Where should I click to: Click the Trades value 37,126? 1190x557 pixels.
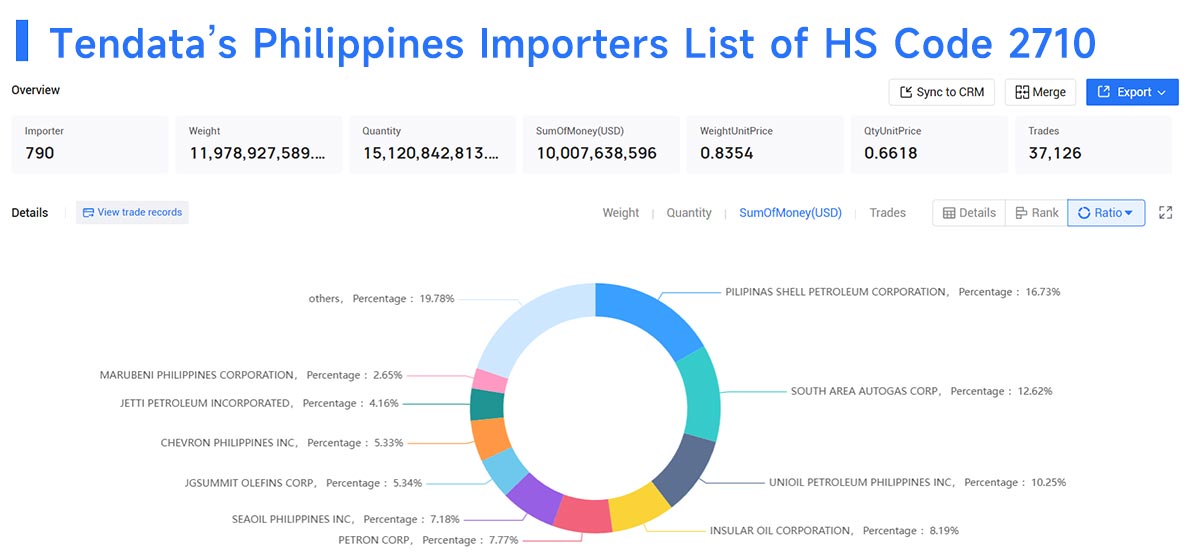click(x=1055, y=153)
